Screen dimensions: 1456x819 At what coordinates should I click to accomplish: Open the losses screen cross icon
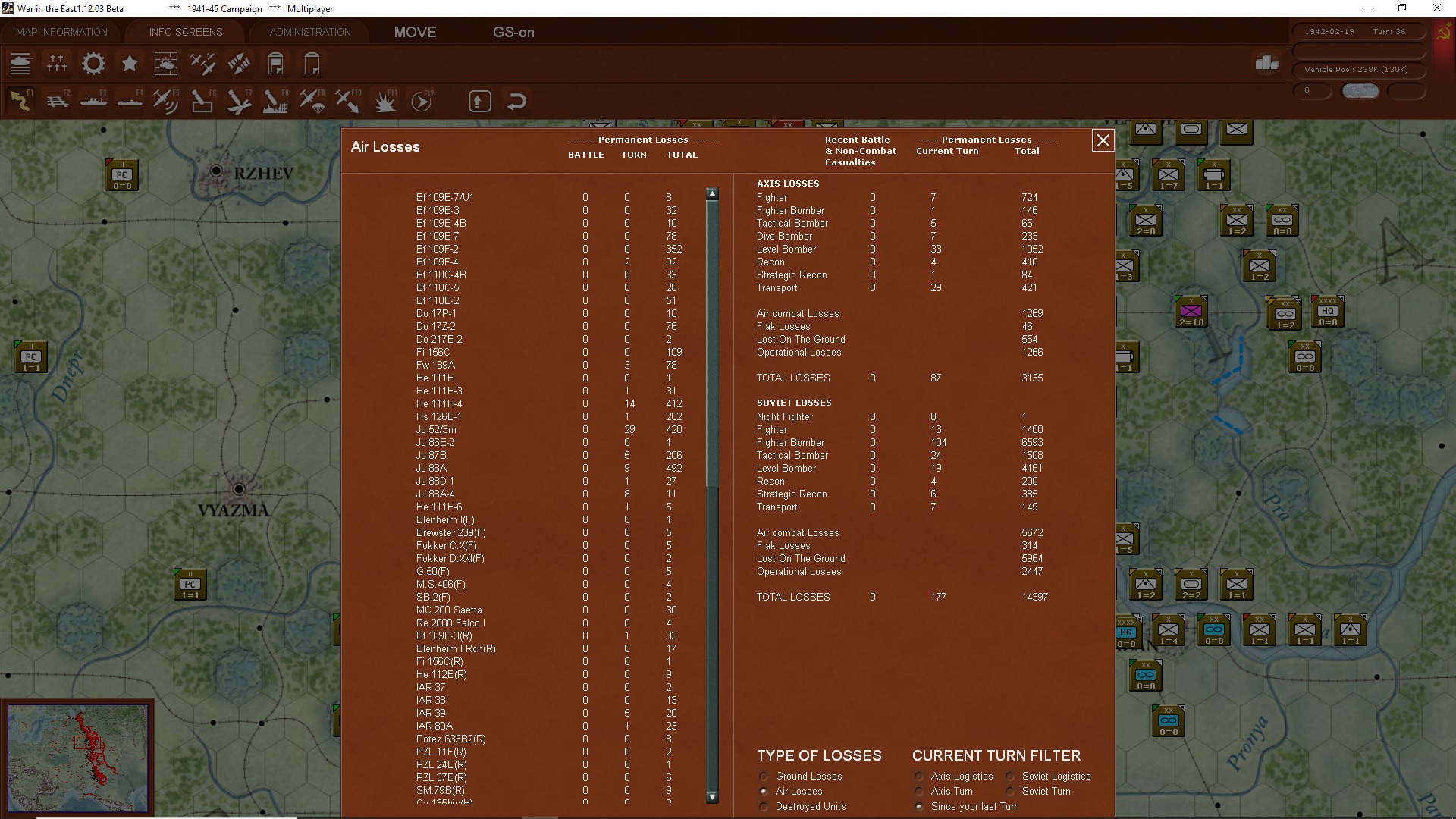(57, 64)
